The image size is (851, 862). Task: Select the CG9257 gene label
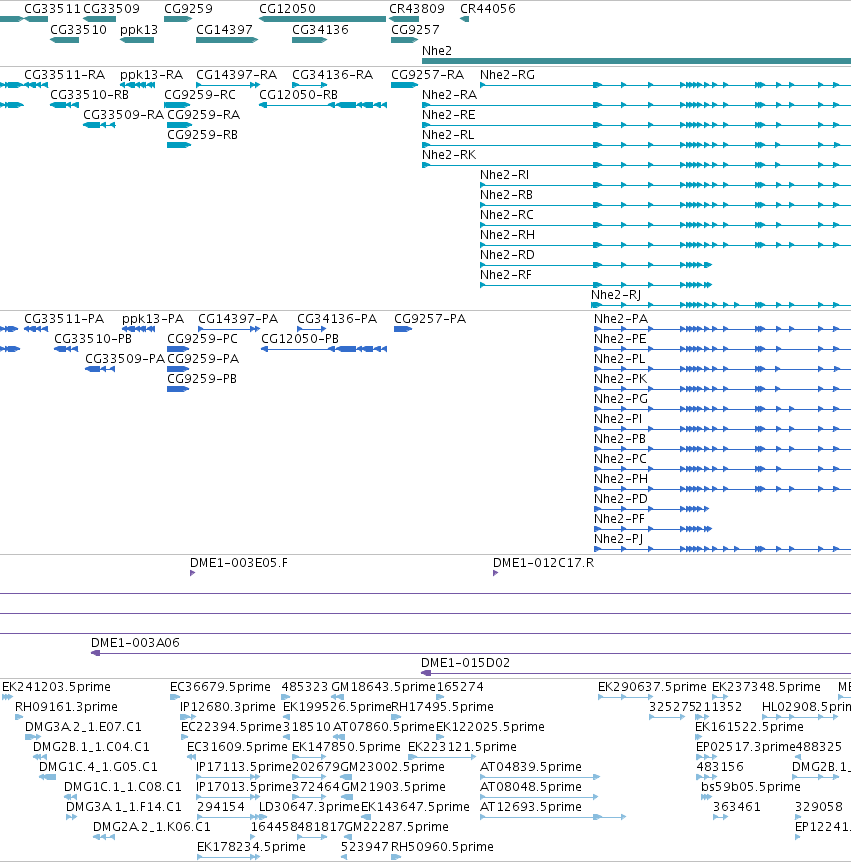(415, 30)
